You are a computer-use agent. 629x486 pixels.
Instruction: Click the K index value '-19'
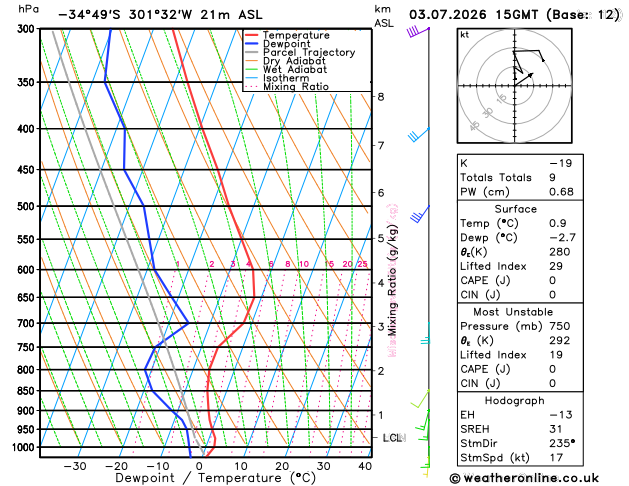click(560, 163)
